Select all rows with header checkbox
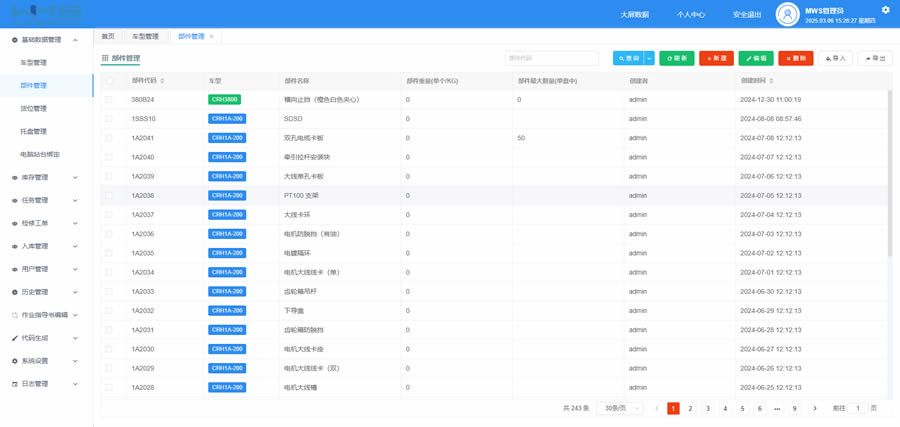Viewport: 900px width, 427px height. coord(109,81)
